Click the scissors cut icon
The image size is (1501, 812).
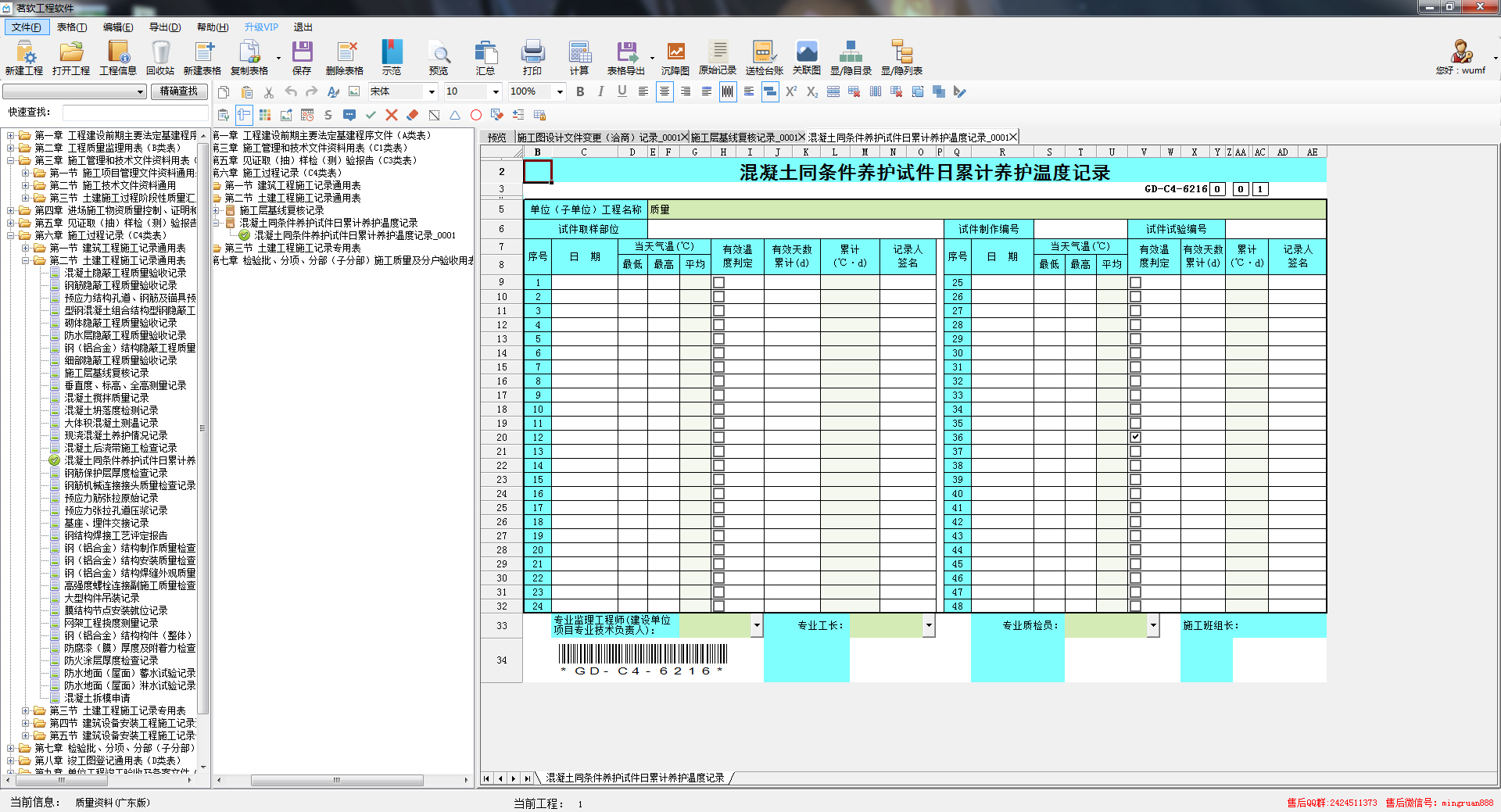[269, 91]
